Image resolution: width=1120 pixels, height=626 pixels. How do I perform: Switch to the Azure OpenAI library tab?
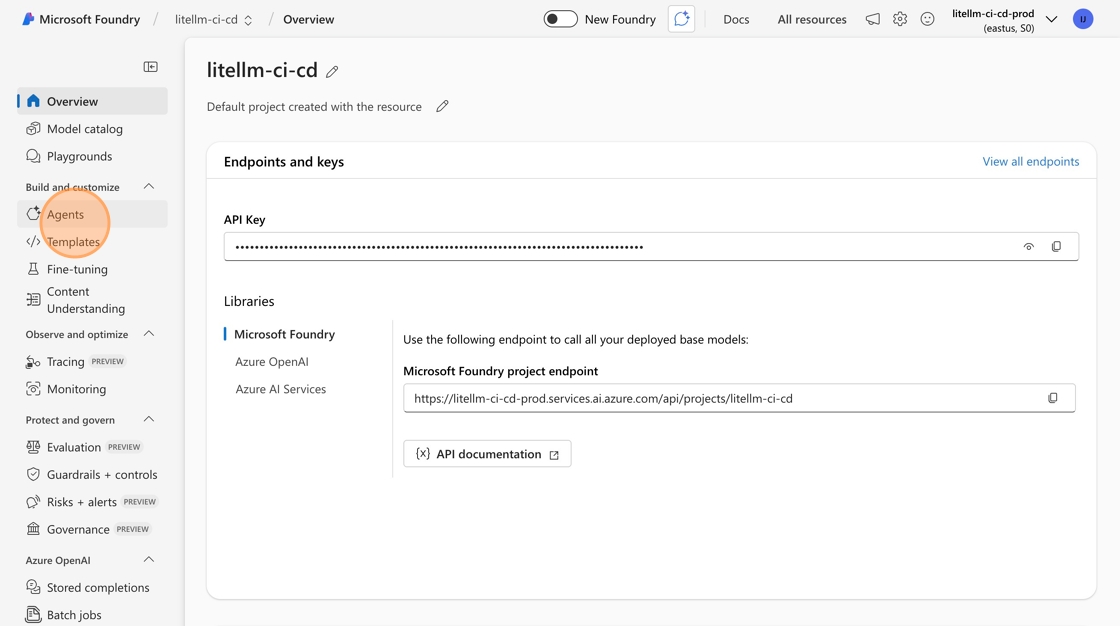pos(272,362)
